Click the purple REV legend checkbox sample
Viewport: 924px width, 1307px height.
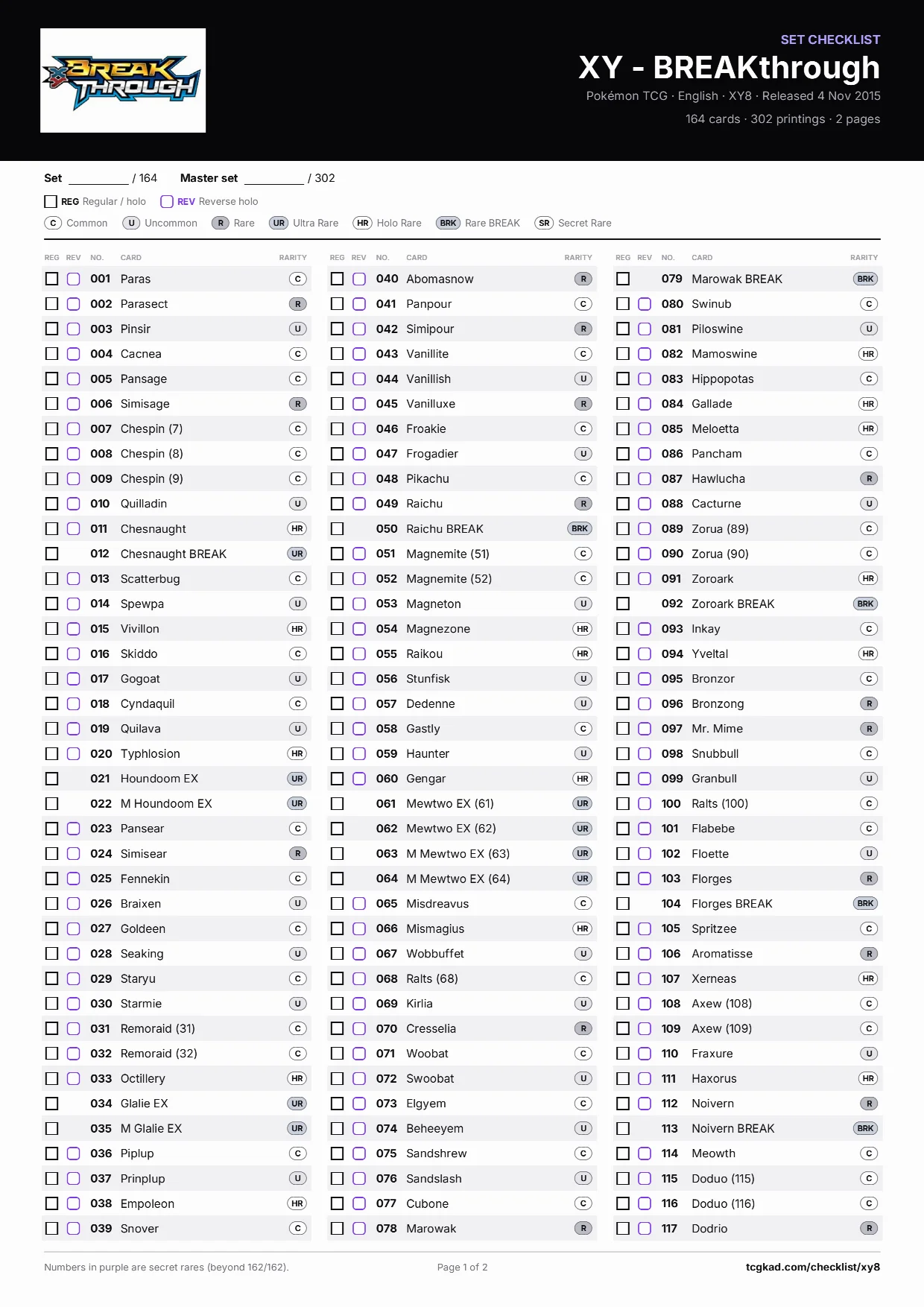pos(167,201)
